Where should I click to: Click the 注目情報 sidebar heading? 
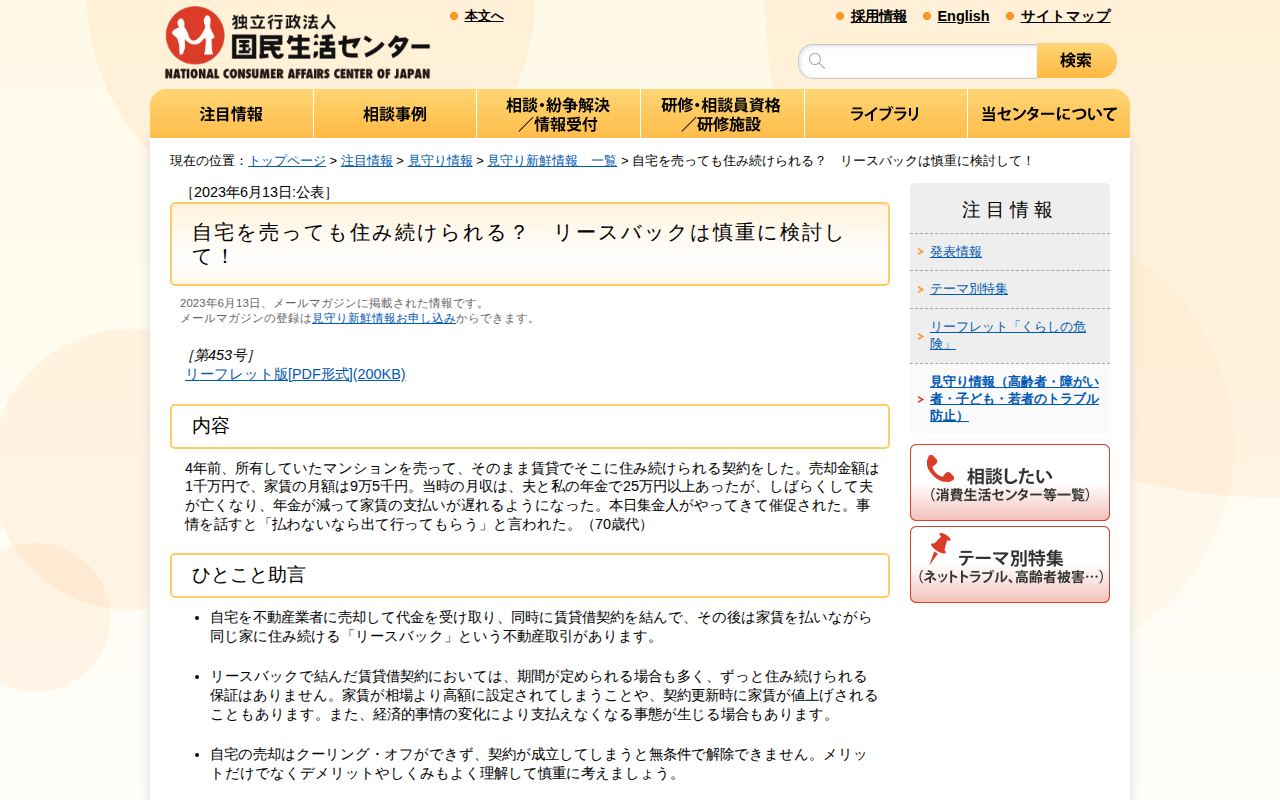click(1008, 210)
